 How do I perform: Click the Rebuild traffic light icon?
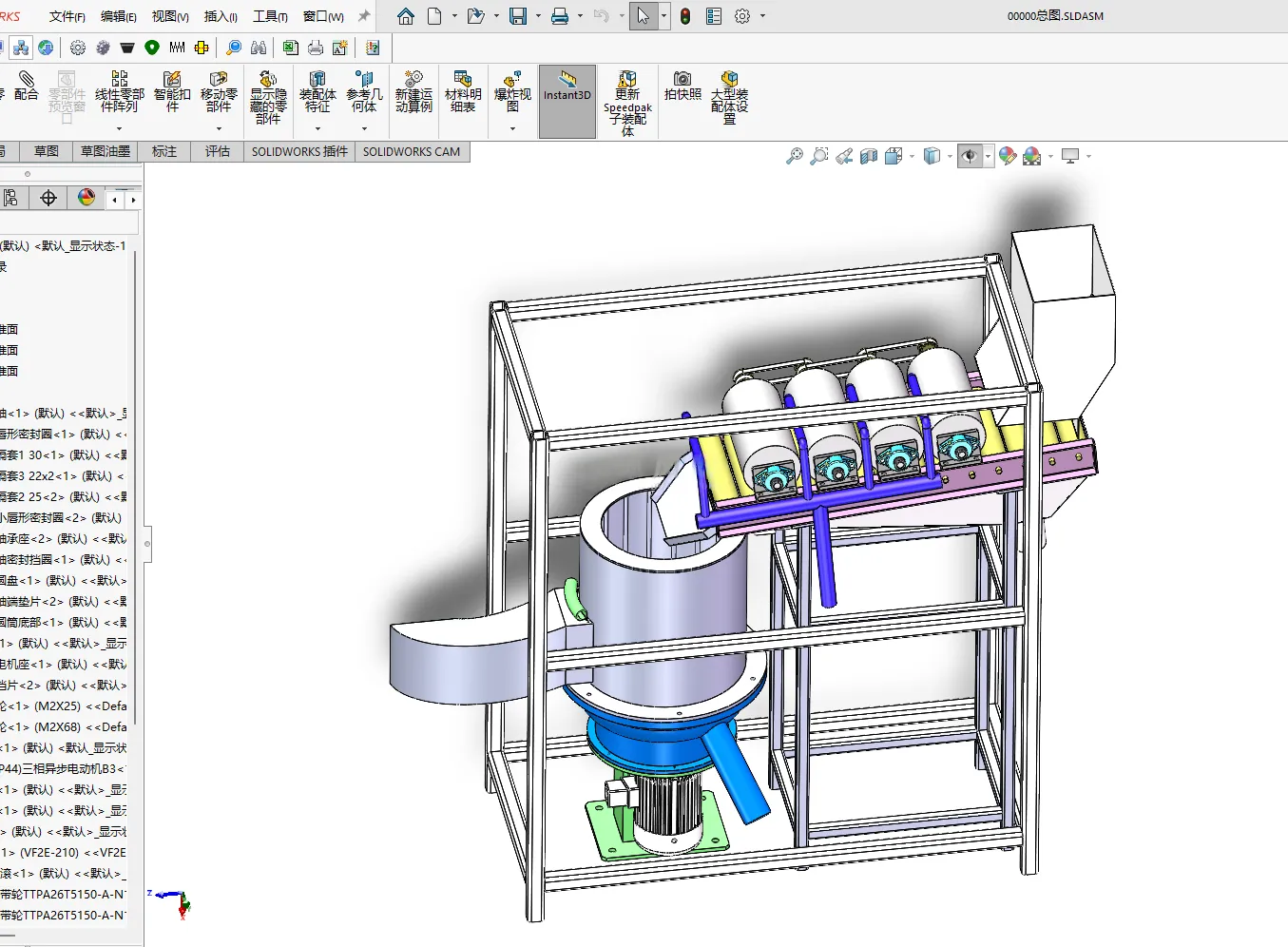685,16
